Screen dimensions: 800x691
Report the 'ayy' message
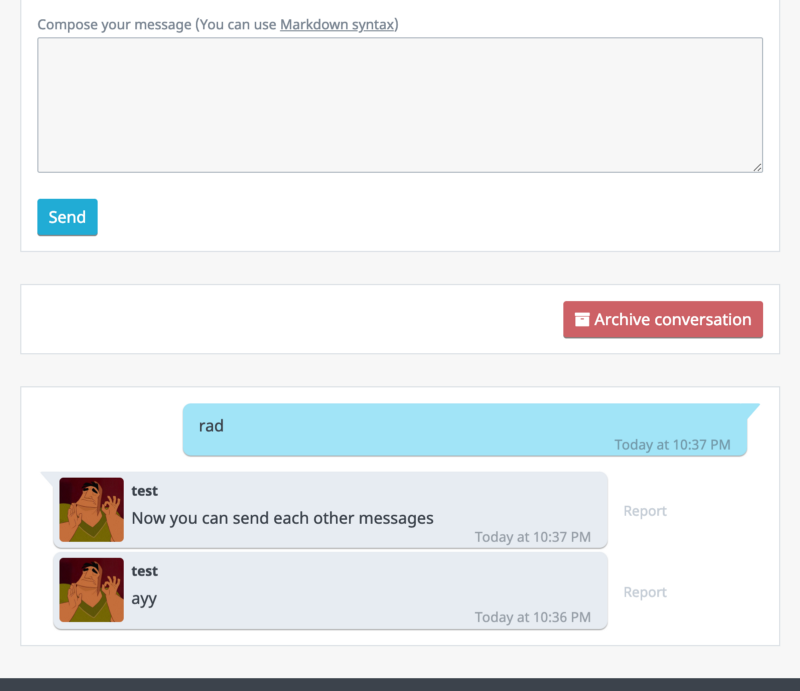pos(645,592)
